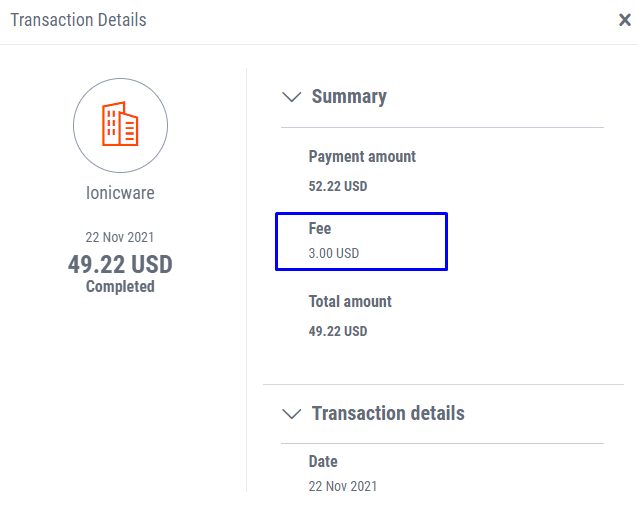Collapse the Summary section chevron
The image size is (638, 513).
(x=292, y=97)
